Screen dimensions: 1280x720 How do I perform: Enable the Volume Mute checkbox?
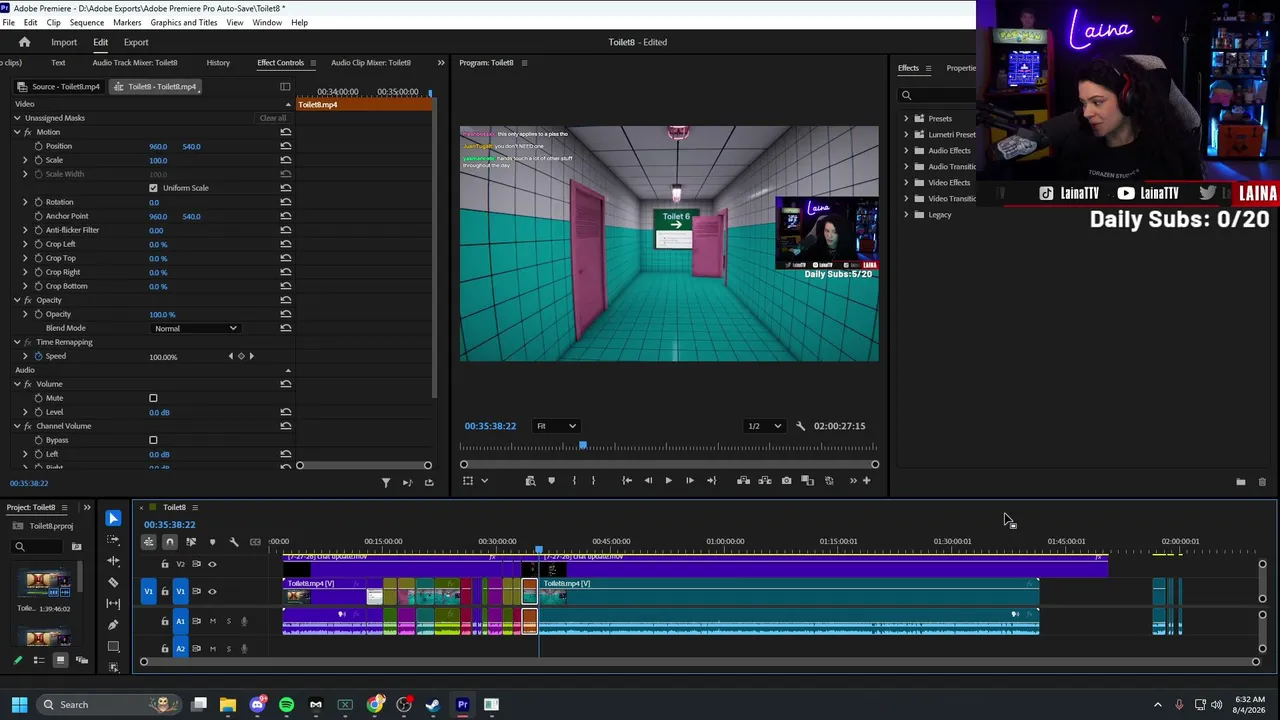click(153, 398)
